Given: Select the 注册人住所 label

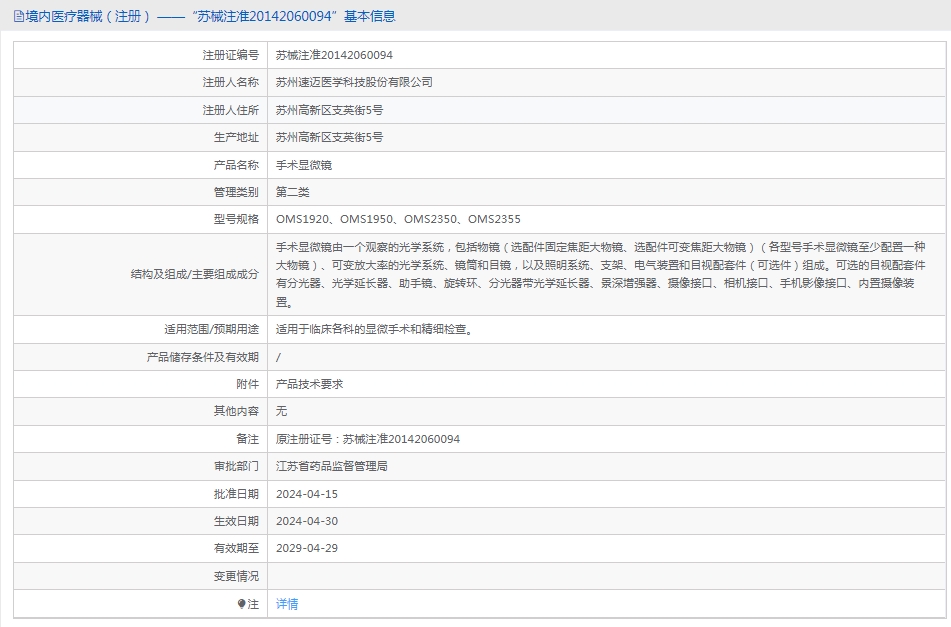Looking at the screenshot, I should (230, 110).
